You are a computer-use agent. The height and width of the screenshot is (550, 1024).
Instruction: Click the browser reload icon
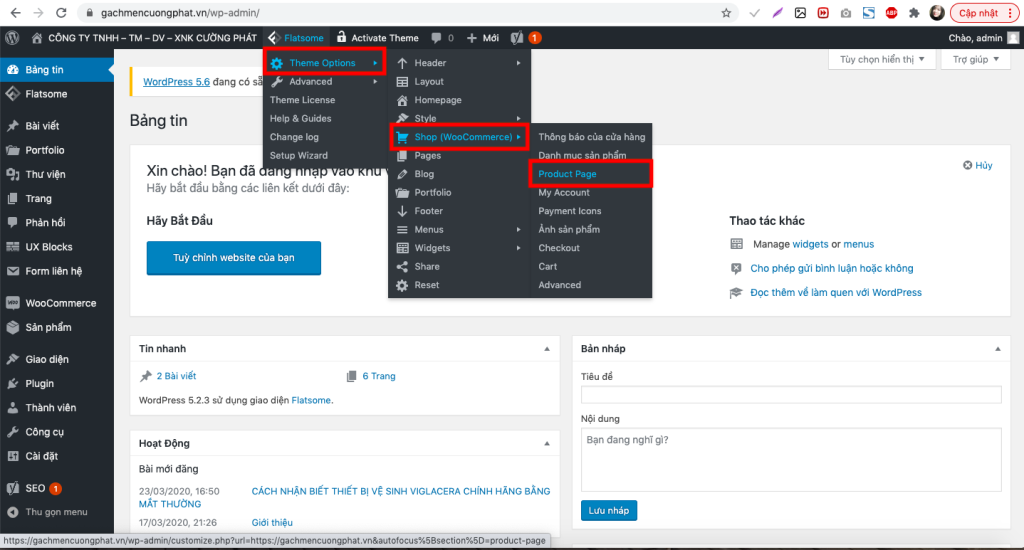pos(62,13)
